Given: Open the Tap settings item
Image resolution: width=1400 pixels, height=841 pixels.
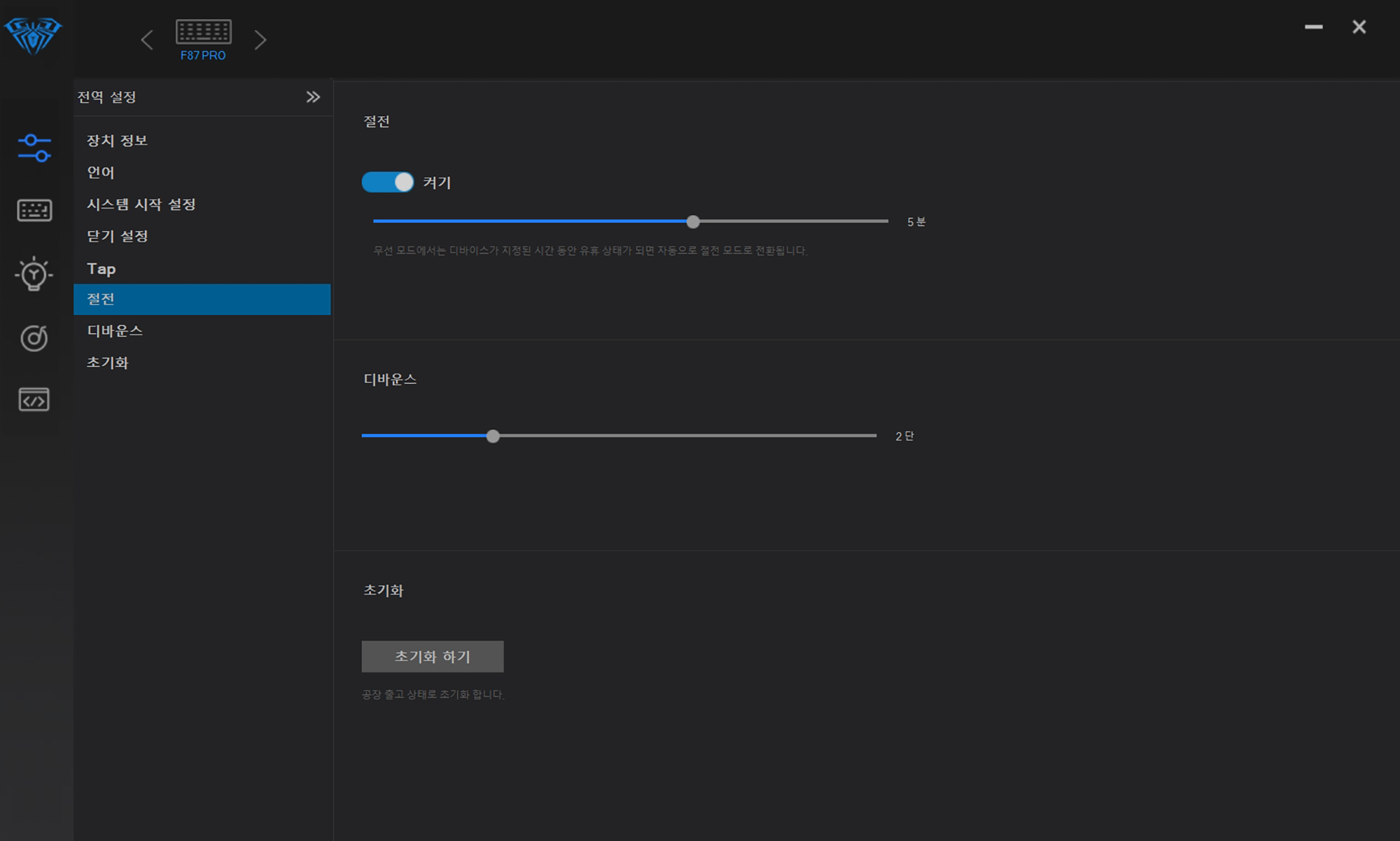Looking at the screenshot, I should [x=101, y=269].
